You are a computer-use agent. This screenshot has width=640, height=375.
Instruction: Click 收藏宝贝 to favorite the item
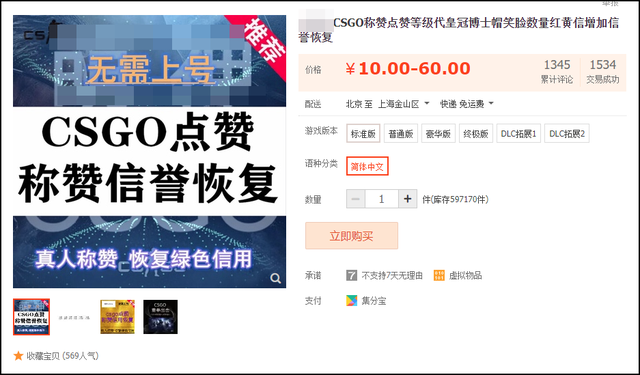coord(42,356)
